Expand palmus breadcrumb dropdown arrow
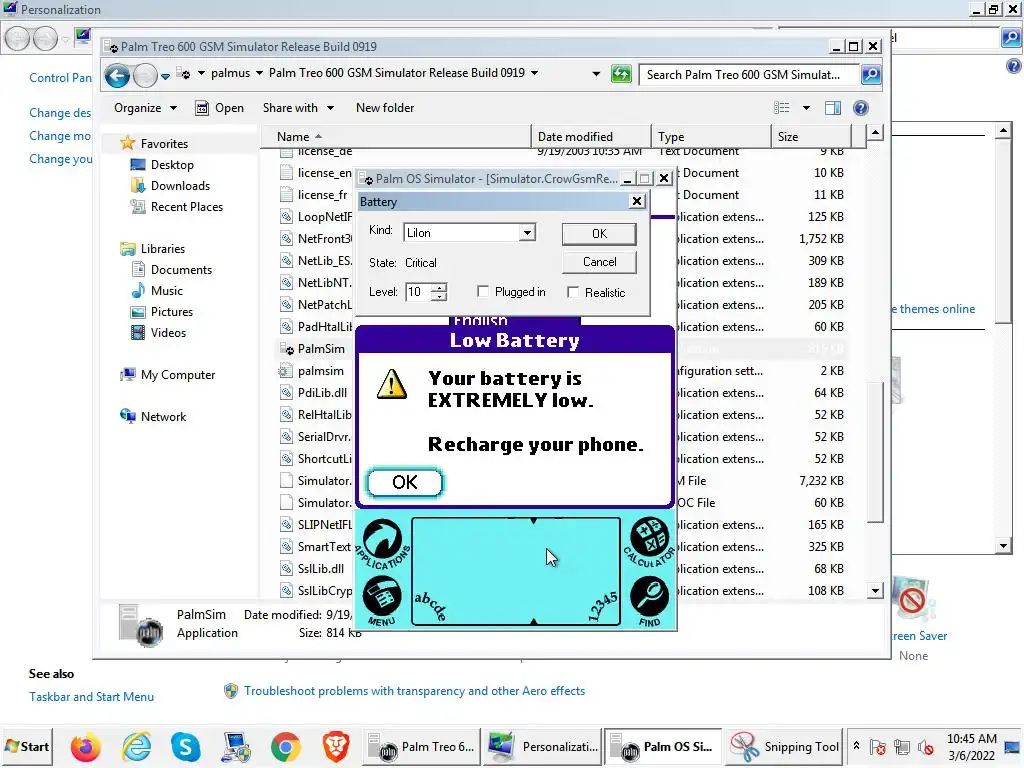This screenshot has height=768, width=1024. [x=259, y=73]
